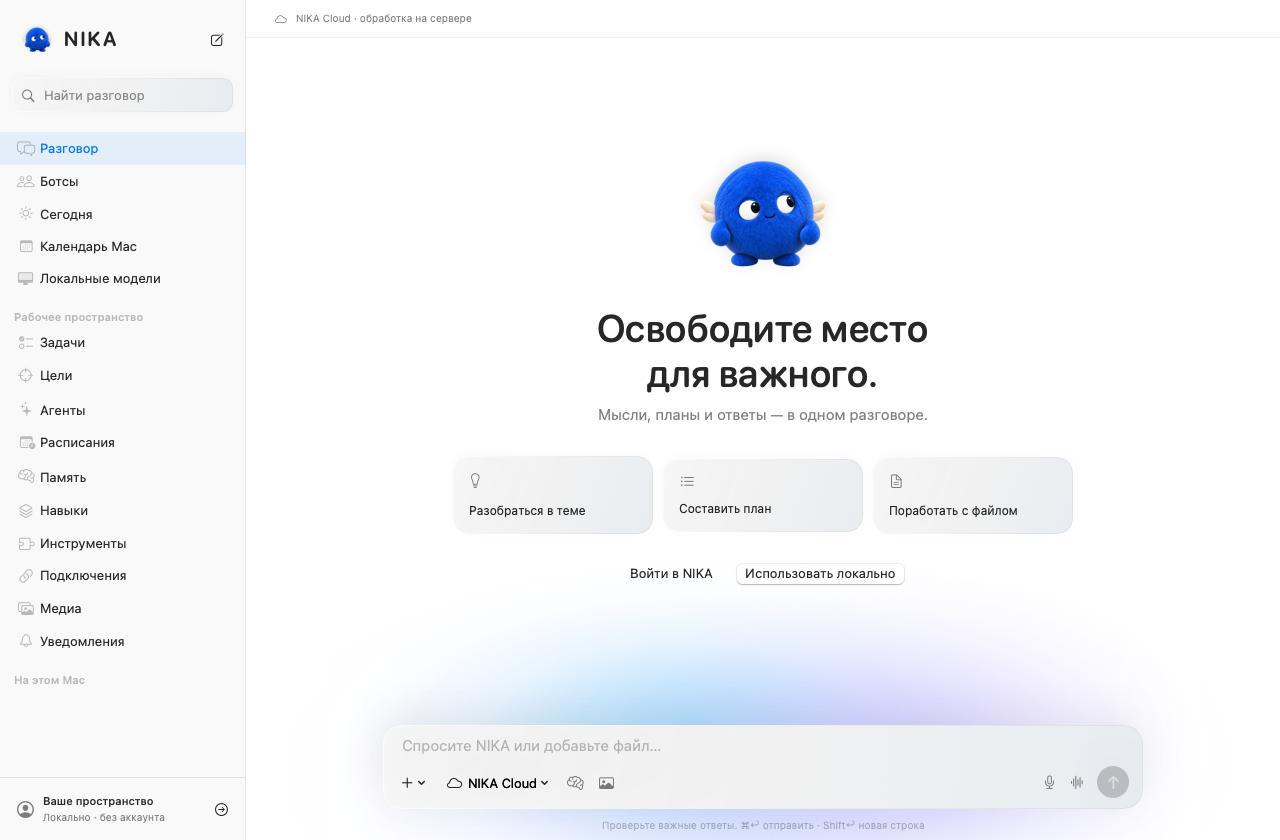This screenshot has width=1280, height=840.
Task: Select Агенты in the sidebar
Action: (x=122, y=410)
